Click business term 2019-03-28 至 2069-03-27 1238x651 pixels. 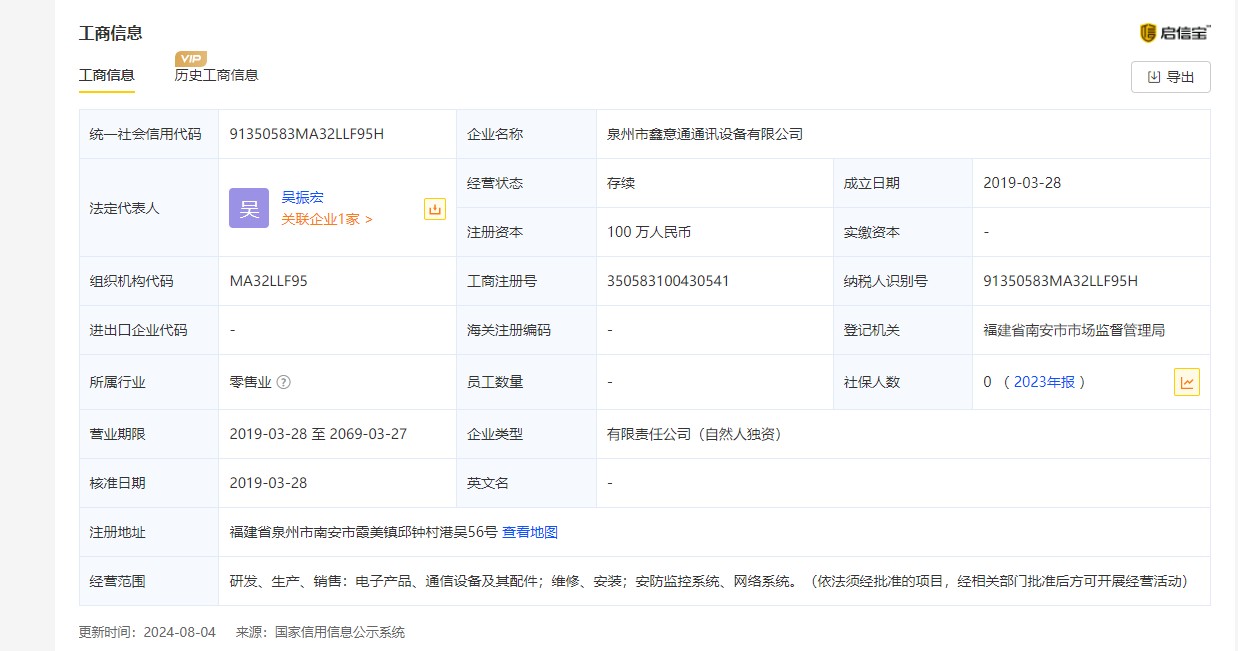(x=318, y=434)
